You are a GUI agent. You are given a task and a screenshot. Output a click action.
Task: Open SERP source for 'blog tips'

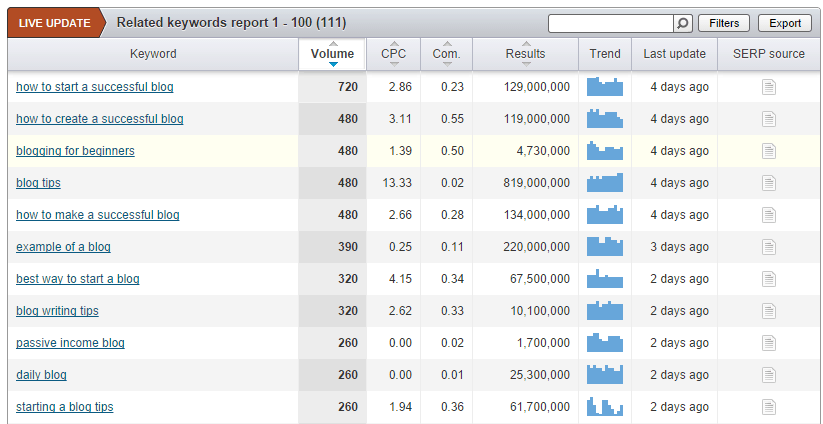click(768, 183)
